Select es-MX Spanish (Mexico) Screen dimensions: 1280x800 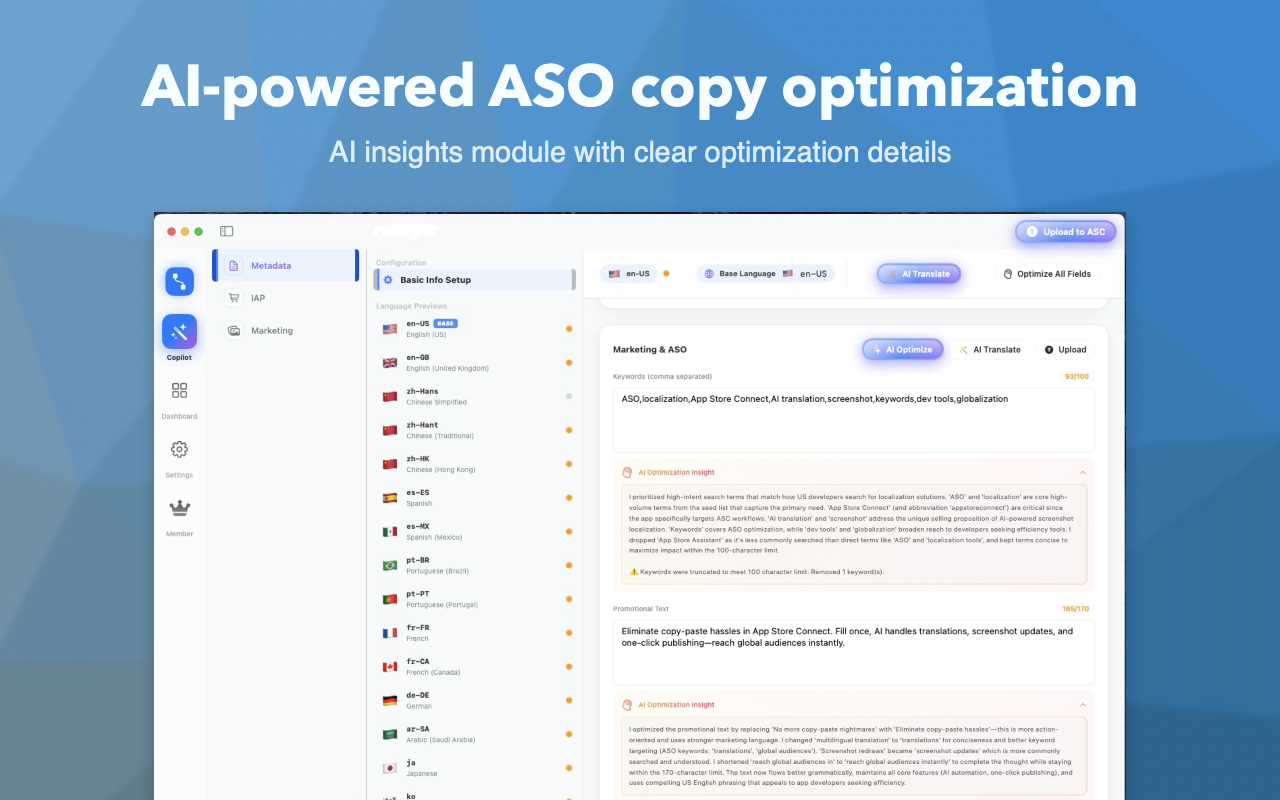(x=476, y=532)
